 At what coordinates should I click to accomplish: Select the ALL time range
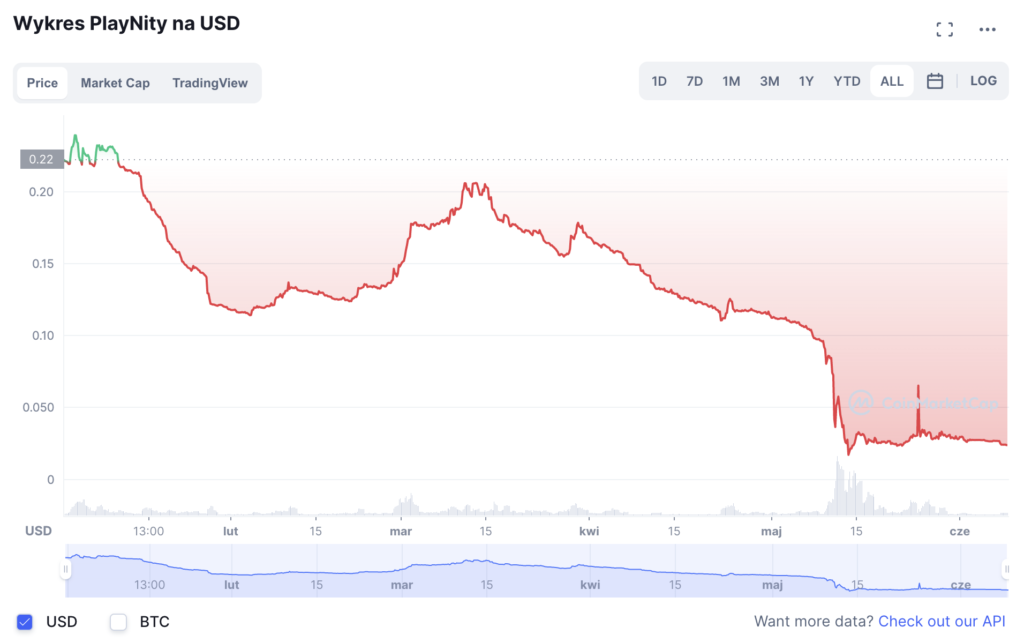click(x=891, y=81)
